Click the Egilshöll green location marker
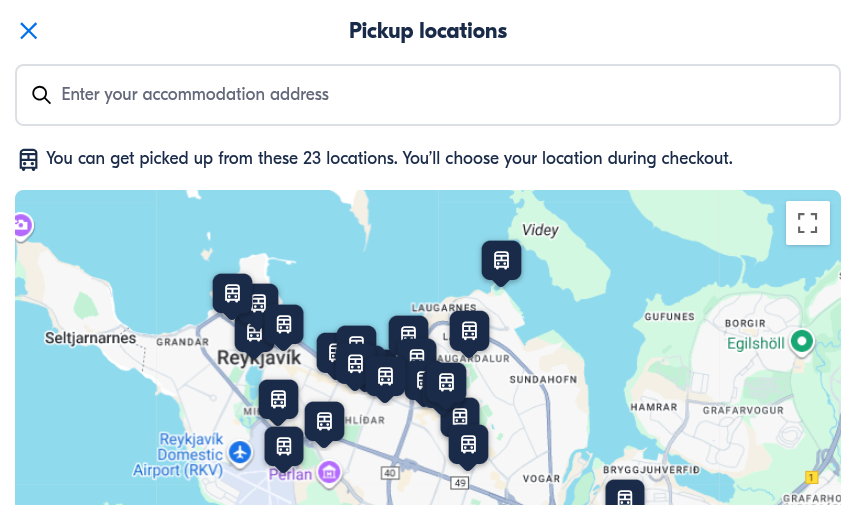The width and height of the screenshot is (861, 526). pos(800,342)
